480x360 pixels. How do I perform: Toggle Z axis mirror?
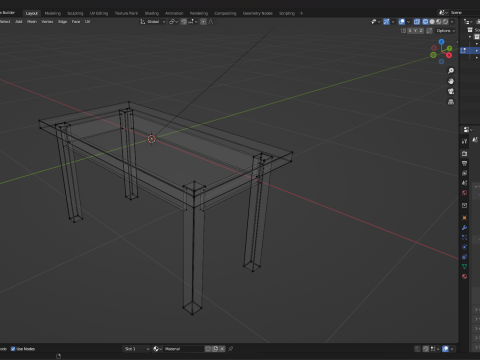pos(421,31)
